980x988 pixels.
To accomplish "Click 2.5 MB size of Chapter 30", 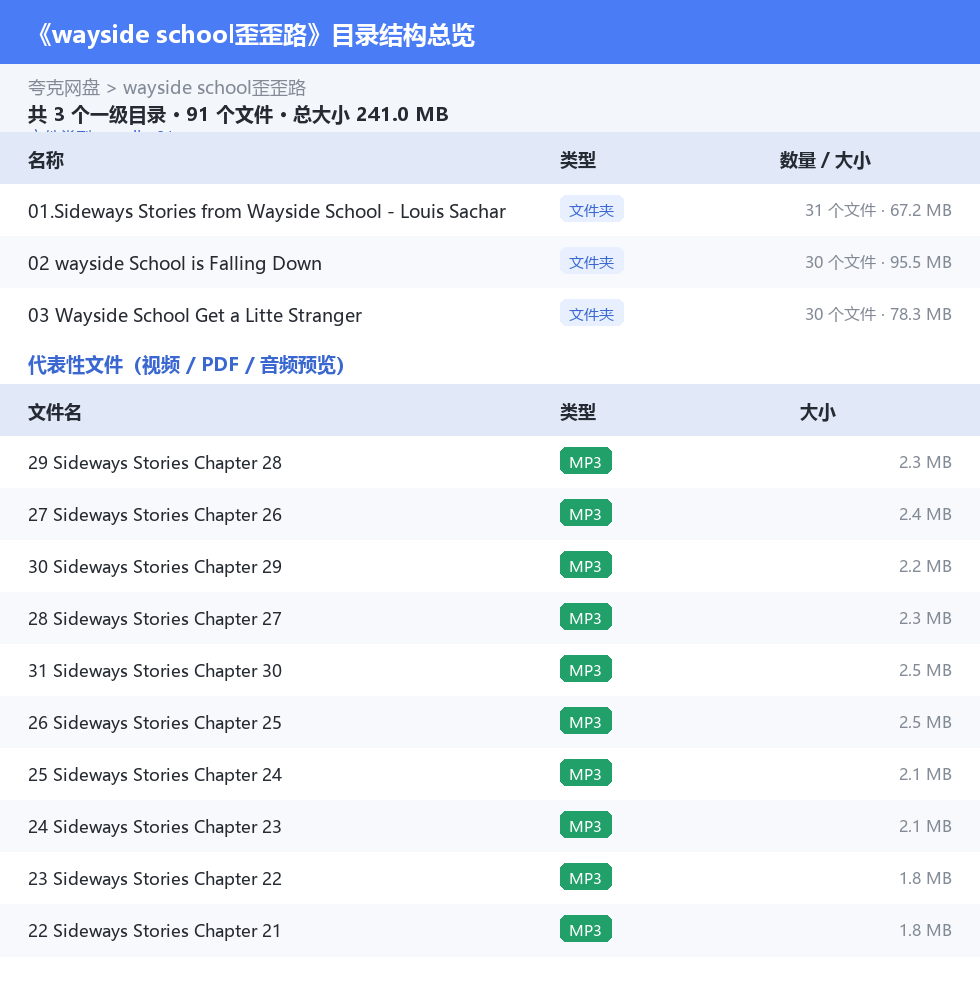I will click(925, 670).
